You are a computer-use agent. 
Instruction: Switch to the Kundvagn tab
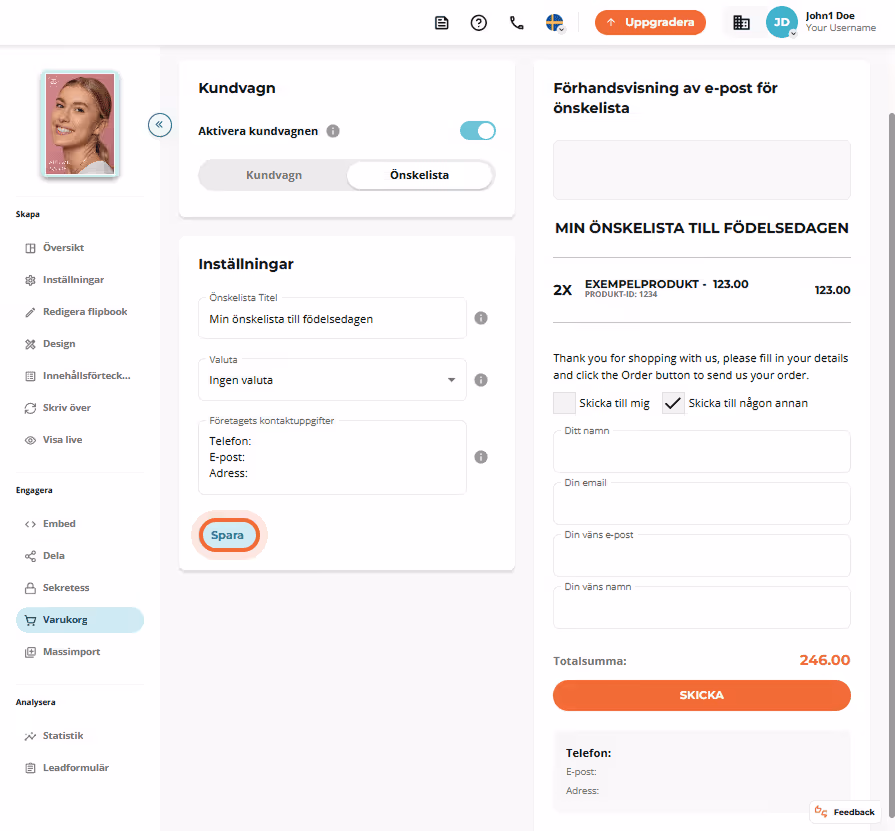pyautogui.click(x=274, y=175)
